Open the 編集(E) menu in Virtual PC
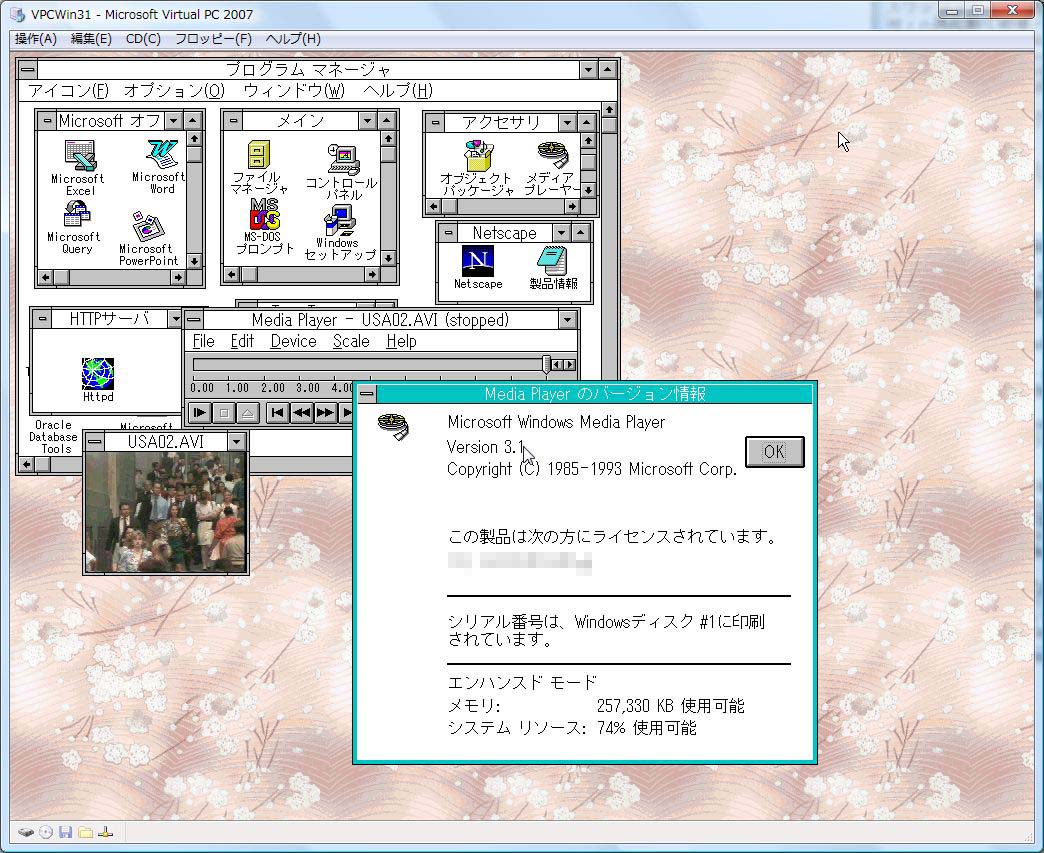Viewport: 1044px width, 853px height. 91,39
